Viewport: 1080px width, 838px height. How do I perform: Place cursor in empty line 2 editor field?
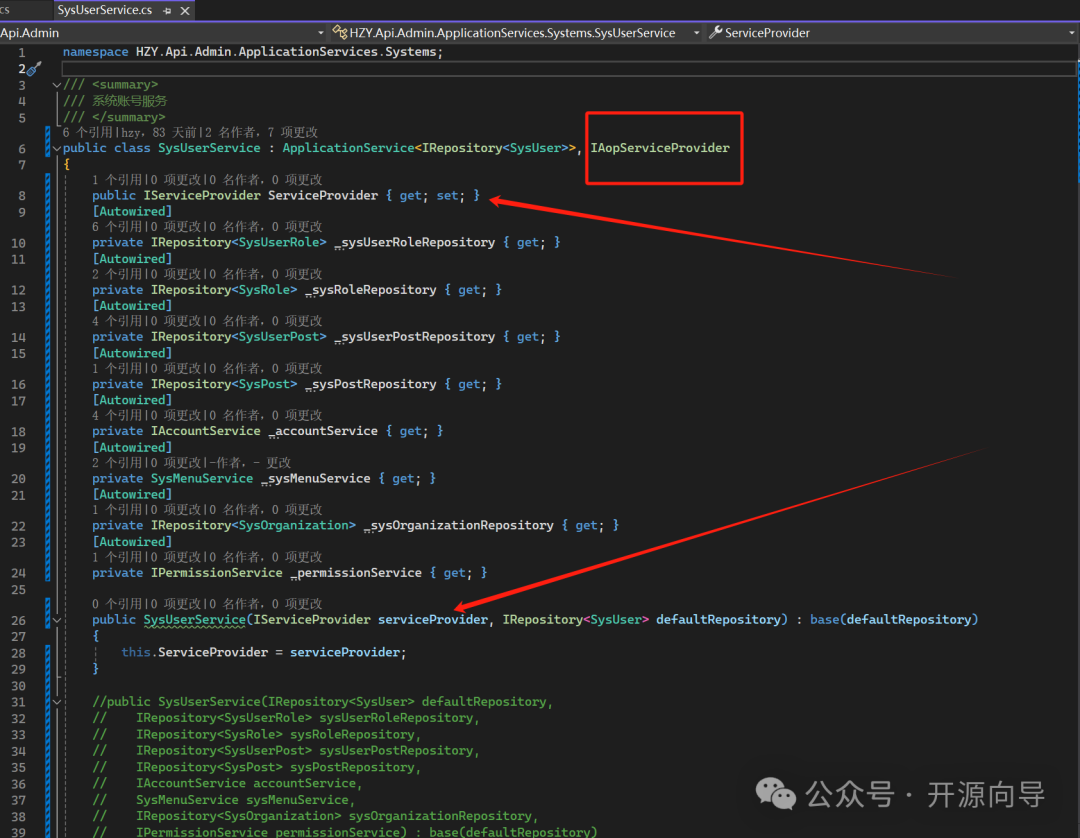coord(568,68)
